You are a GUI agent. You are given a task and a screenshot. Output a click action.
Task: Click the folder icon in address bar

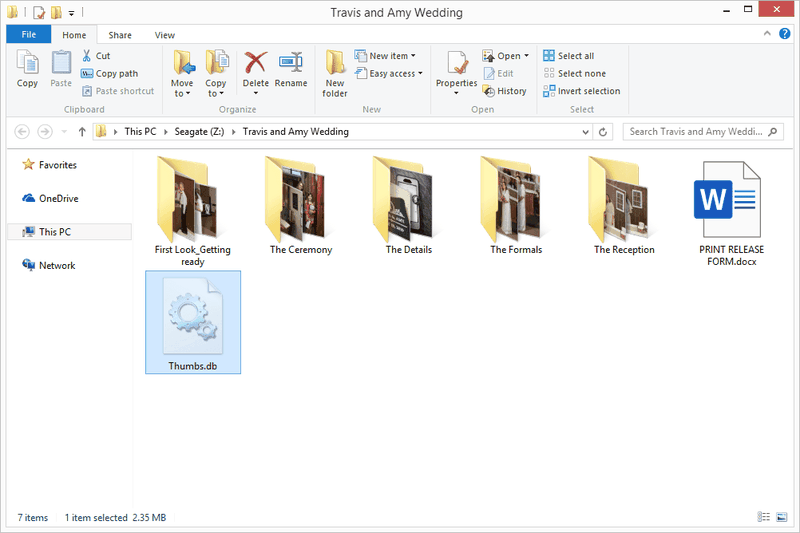(101, 132)
